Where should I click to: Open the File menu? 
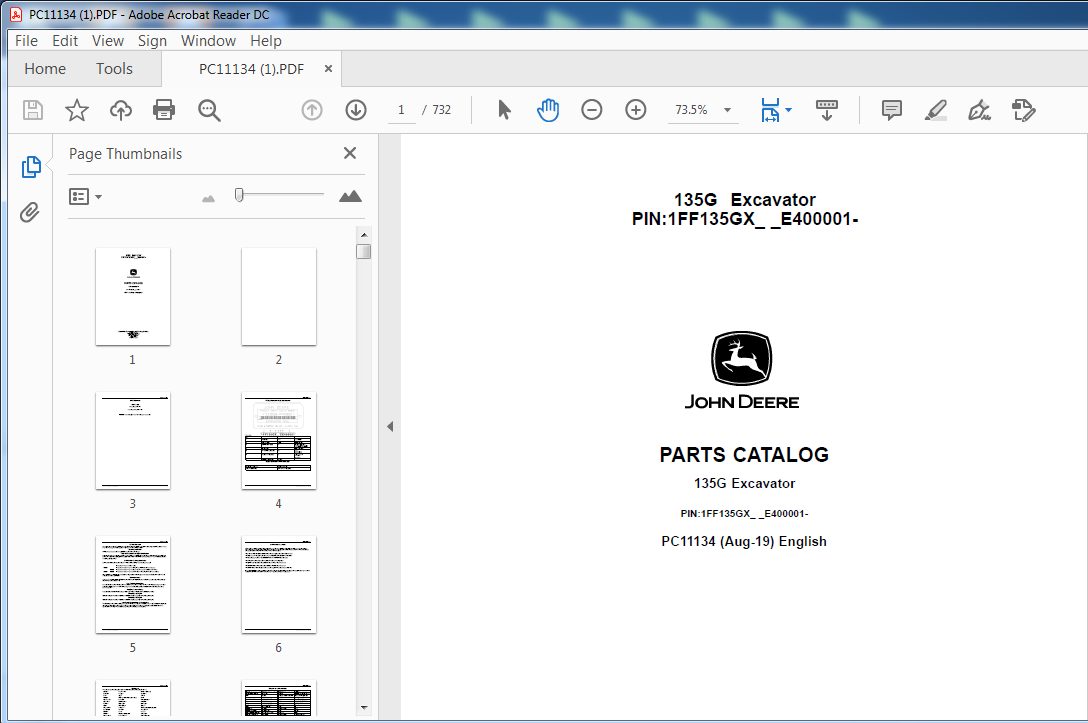click(26, 41)
